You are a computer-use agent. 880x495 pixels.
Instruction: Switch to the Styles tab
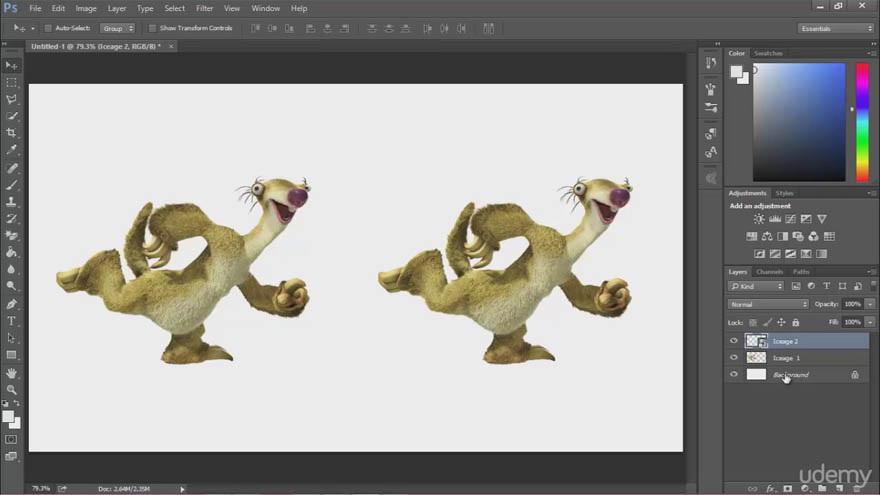pyautogui.click(x=784, y=193)
